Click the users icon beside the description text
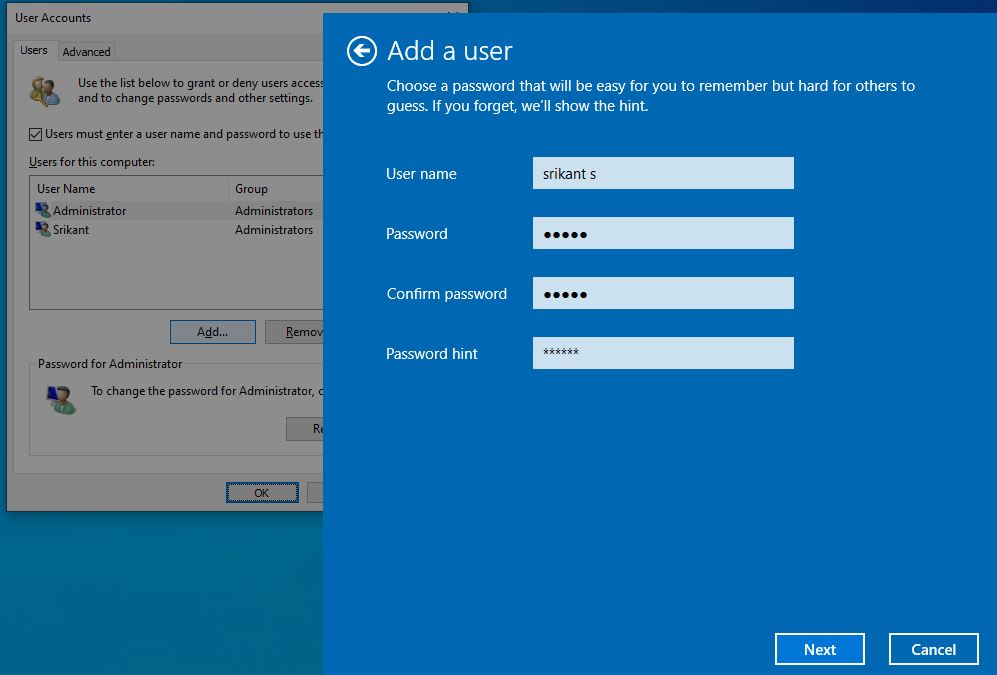Viewport: 997px width, 675px height. pyautogui.click(x=45, y=91)
